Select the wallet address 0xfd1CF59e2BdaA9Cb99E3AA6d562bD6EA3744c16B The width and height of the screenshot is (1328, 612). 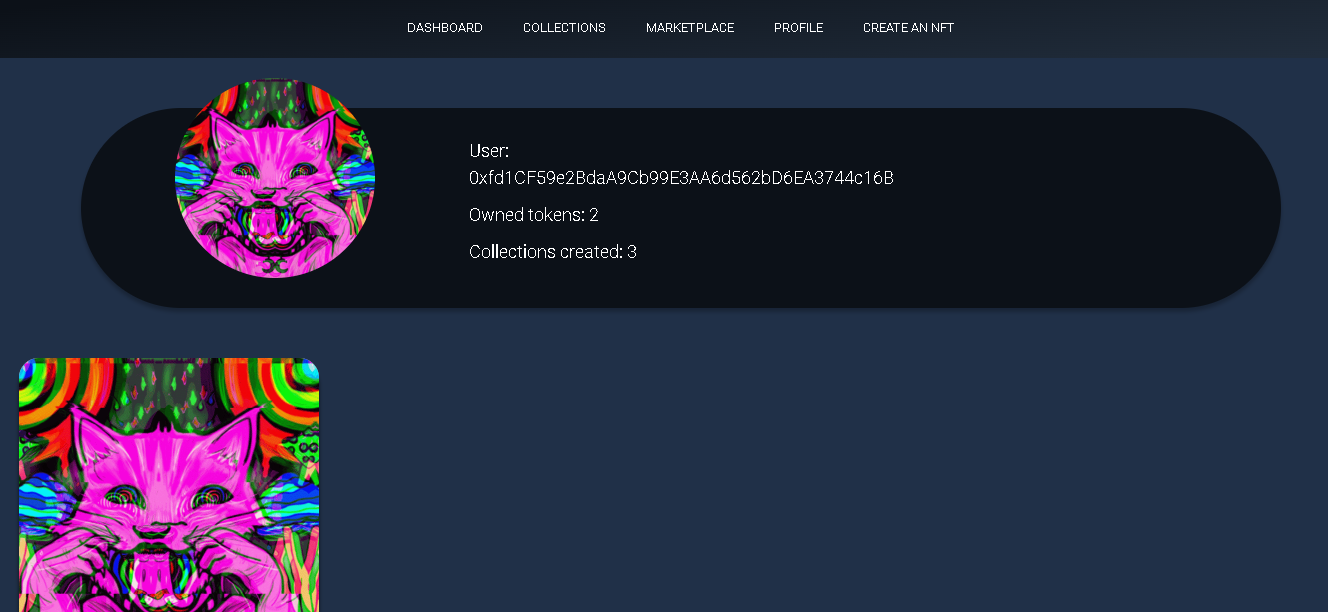point(681,178)
